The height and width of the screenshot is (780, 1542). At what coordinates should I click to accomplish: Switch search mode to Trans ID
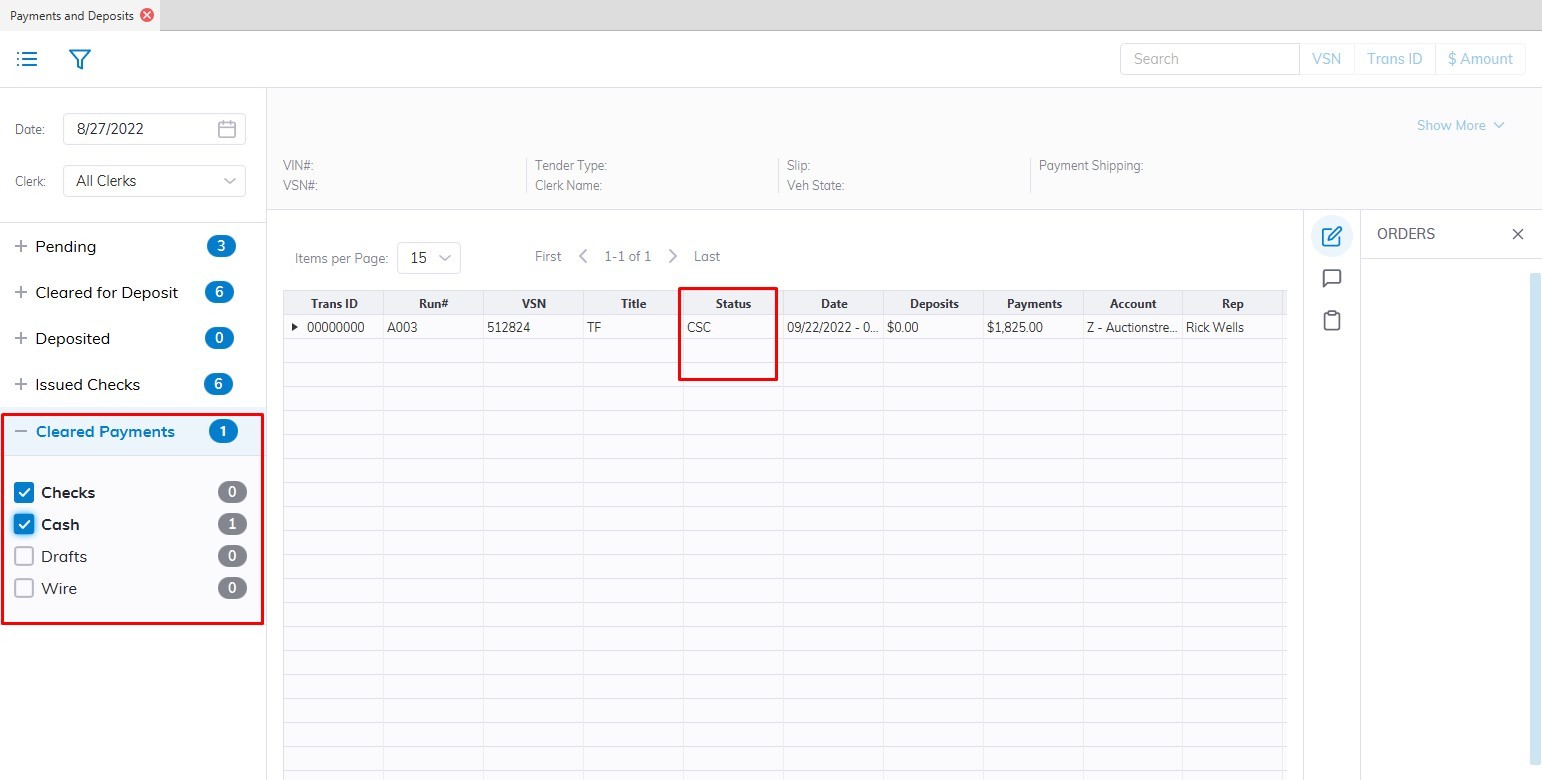pos(1394,59)
